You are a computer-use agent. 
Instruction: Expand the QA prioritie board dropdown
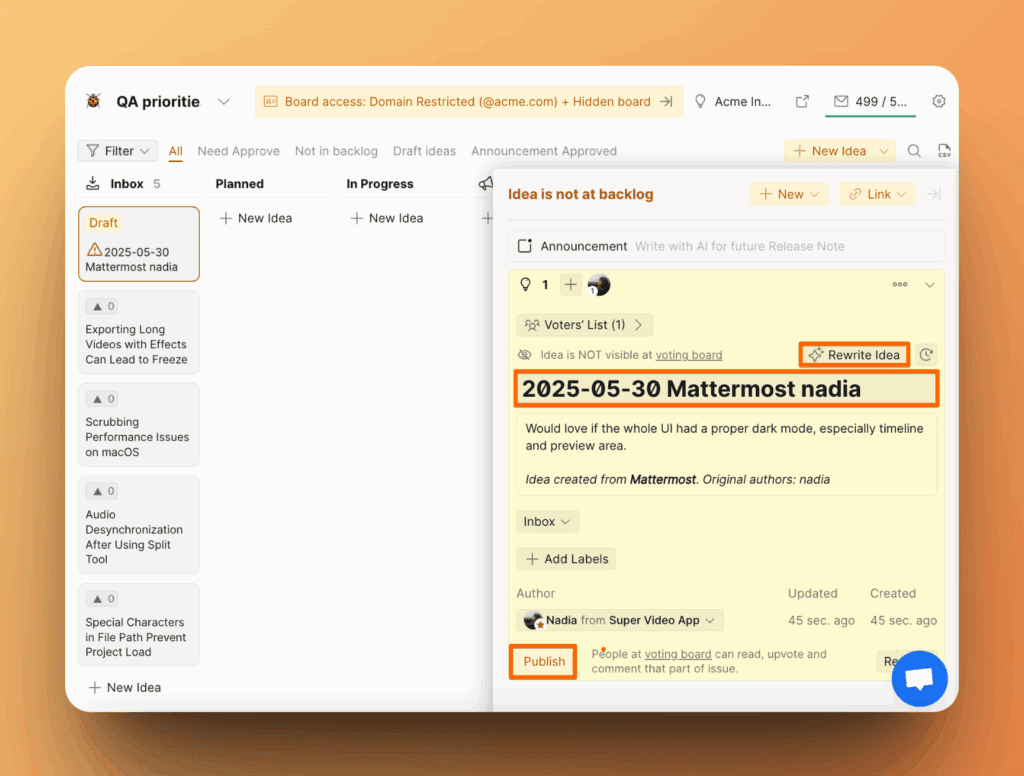[x=224, y=101]
